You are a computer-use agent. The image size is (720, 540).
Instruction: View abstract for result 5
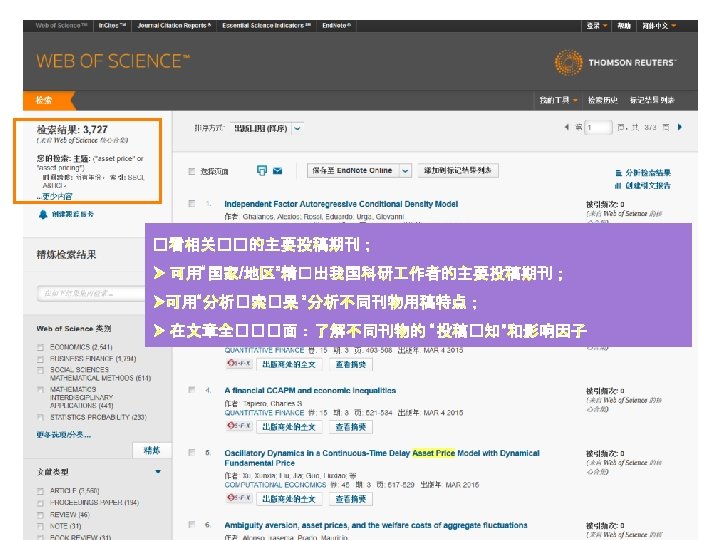point(351,499)
